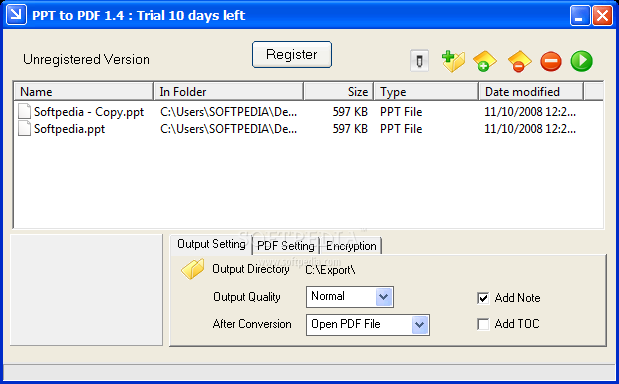Open the Encryption tab
The width and height of the screenshot is (619, 384).
point(351,246)
